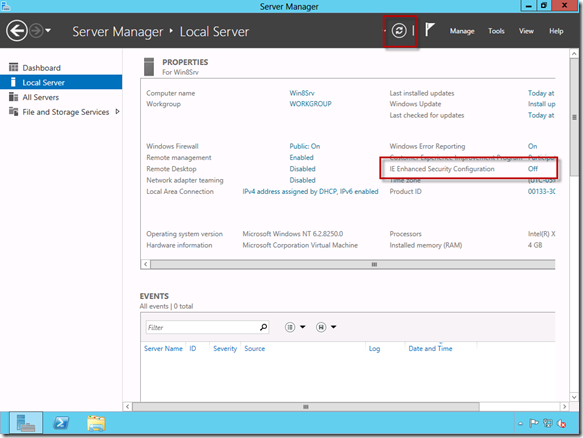Viewport: 583px width, 438px height.
Task: Open the navigation history dropdown arrow
Action: click(48, 30)
